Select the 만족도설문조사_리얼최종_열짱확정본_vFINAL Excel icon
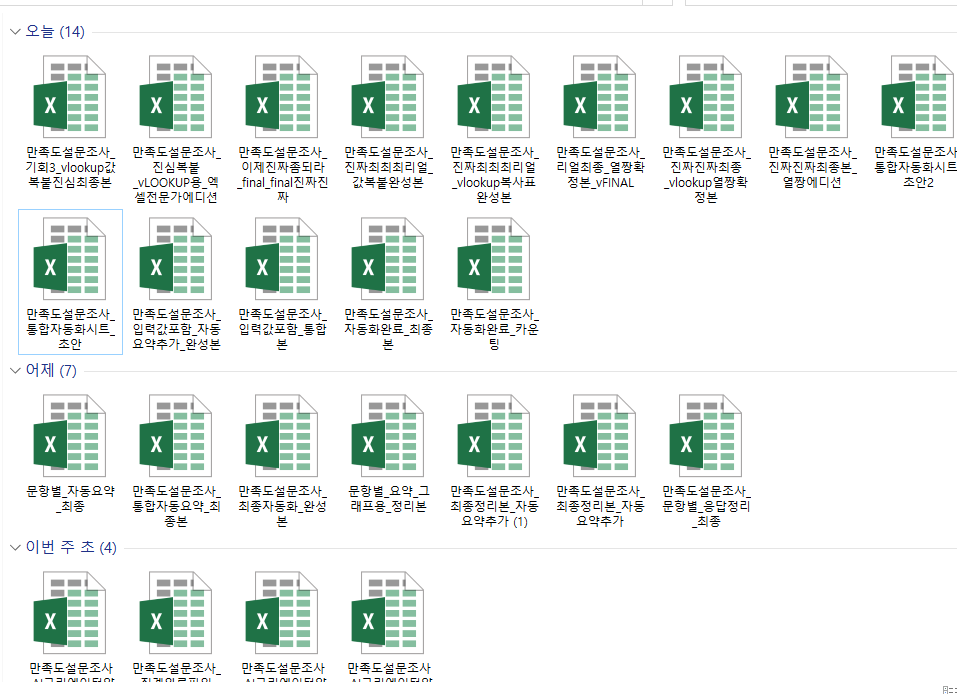This screenshot has width=957, height=694. (600, 95)
